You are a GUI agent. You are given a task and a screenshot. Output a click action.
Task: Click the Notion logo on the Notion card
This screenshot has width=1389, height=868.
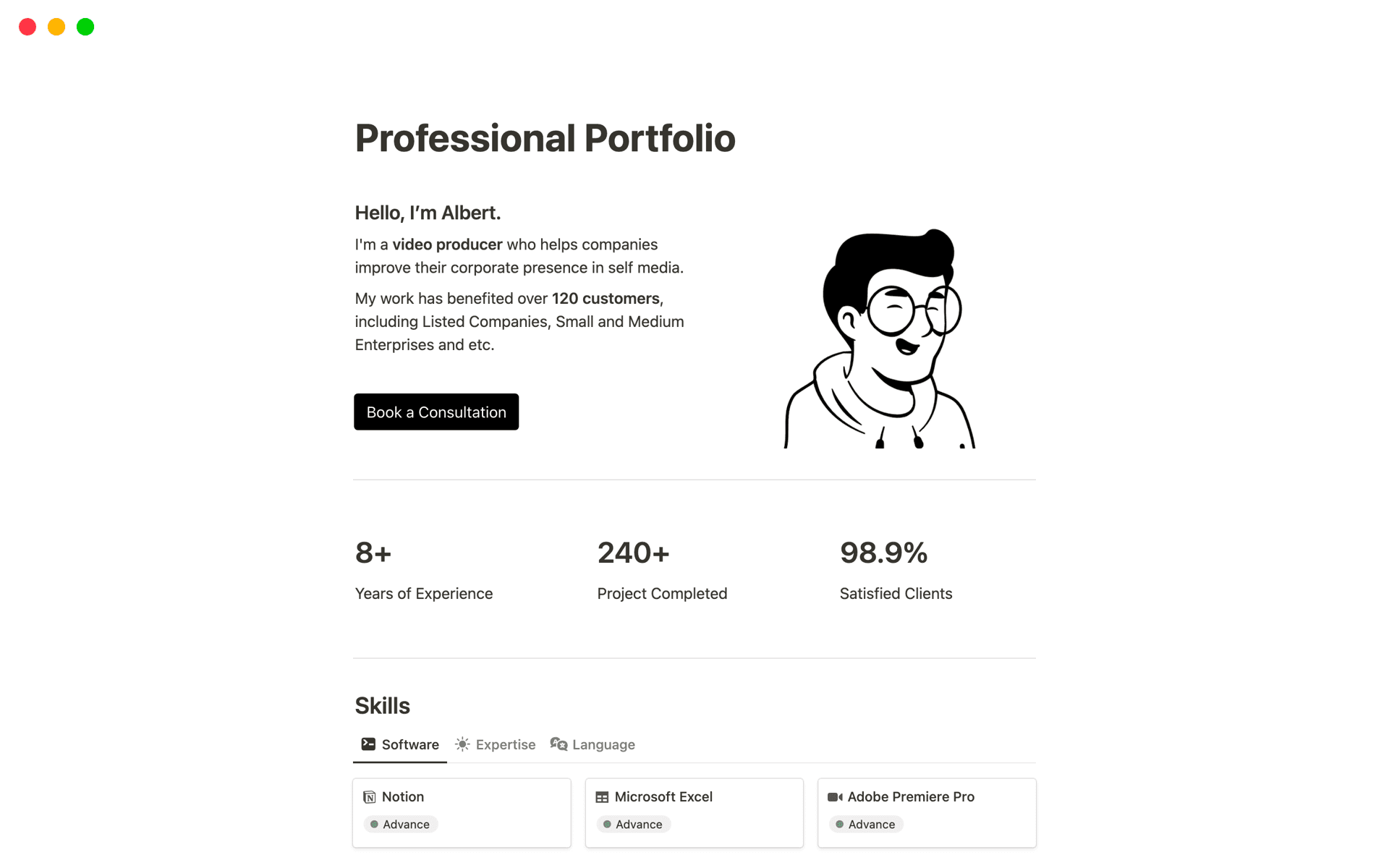[370, 796]
